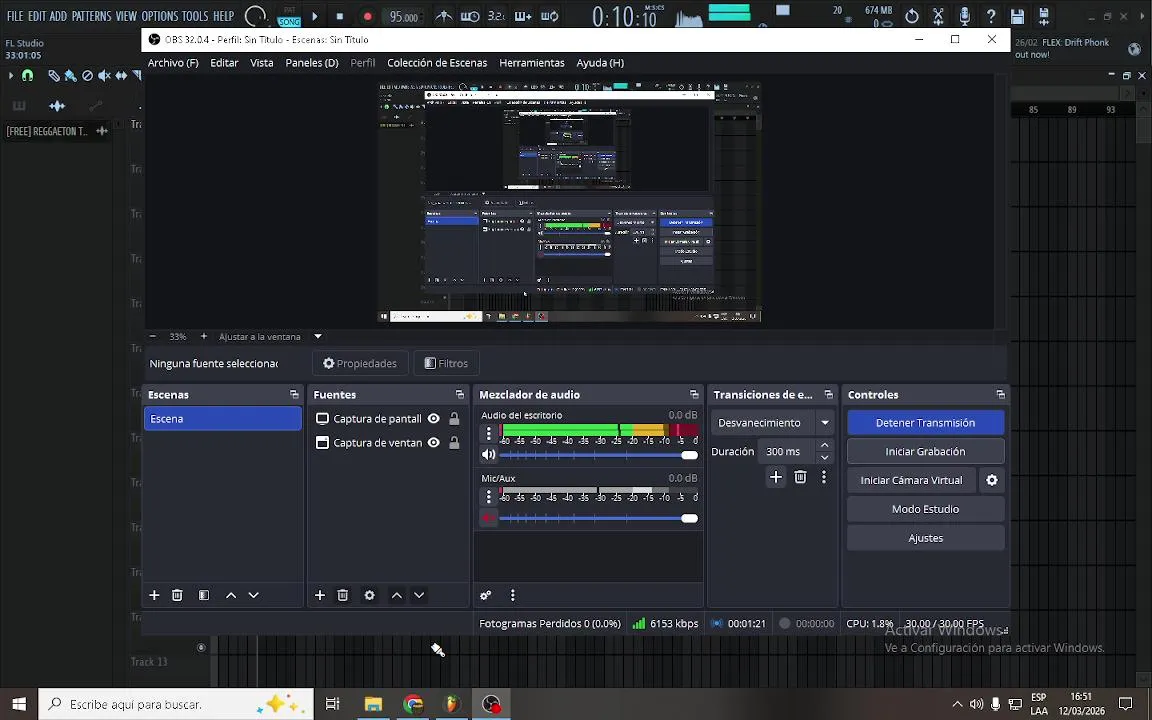1152x720 pixels.
Task: Open the Archivo (F) menu in OBS
Action: click(x=173, y=62)
